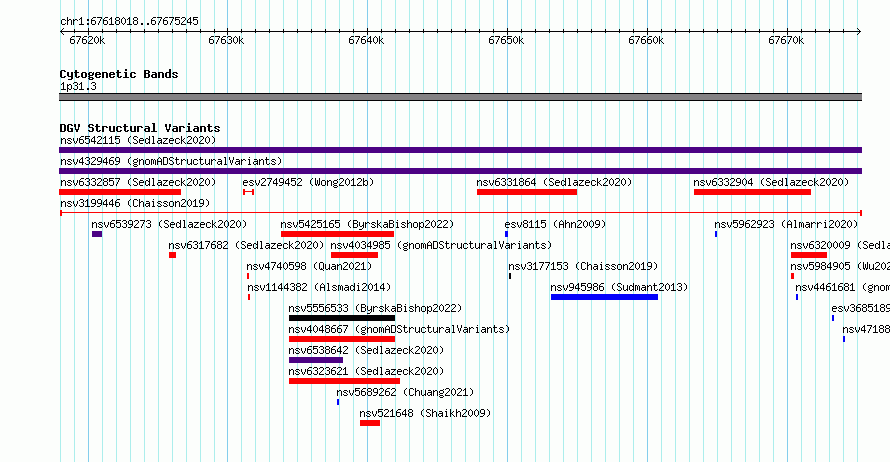Viewport: 890px width, 462px height.
Task: Click nsv521648 (Shaikh2009) label
Action: click(x=425, y=413)
